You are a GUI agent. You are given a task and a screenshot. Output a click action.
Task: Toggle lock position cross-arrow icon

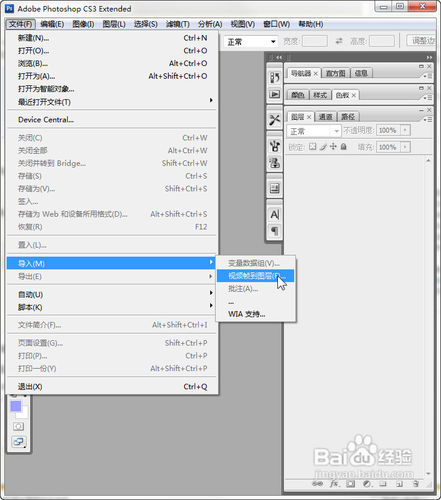tap(333, 147)
